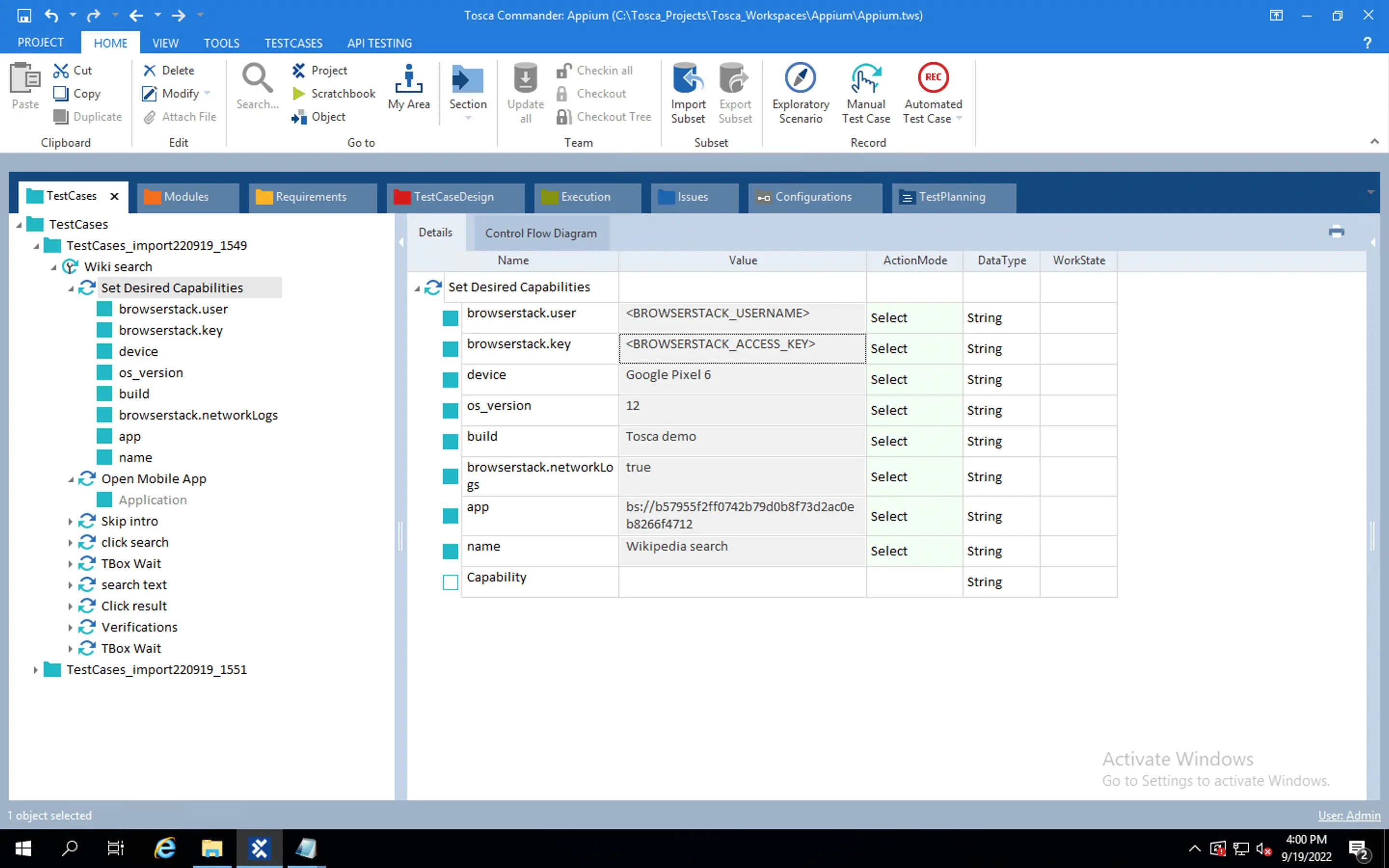Screen dimensions: 1389x868
Task: Click the save icon in title bar
Action: (x=24, y=15)
